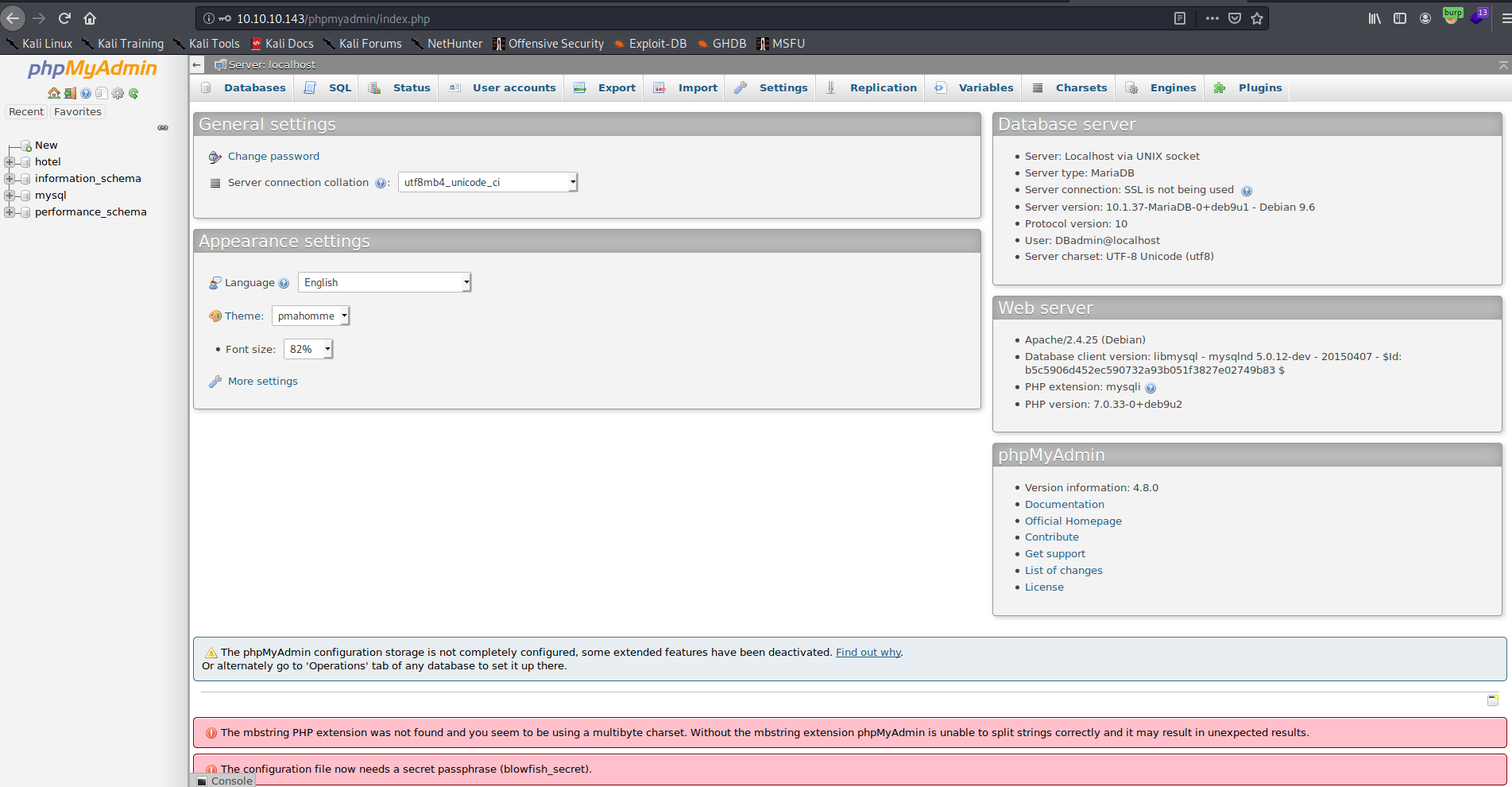Refresh the navigation panel with green reload icon
This screenshot has height=787, width=1512.
tap(133, 93)
